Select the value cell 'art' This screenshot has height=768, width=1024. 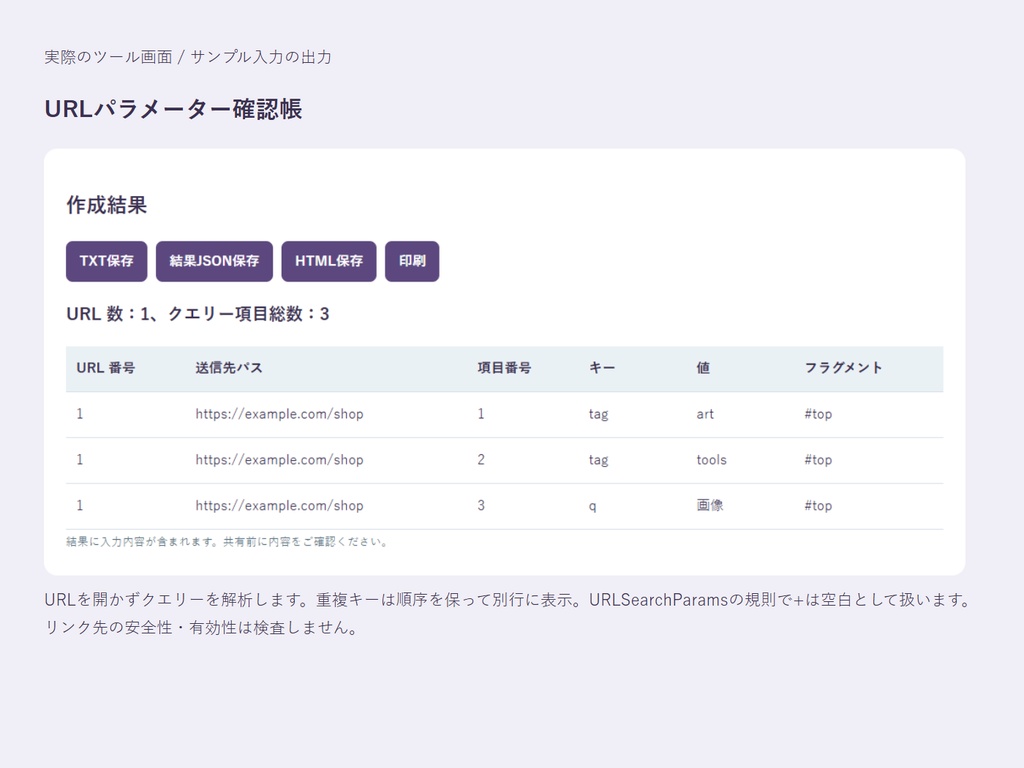[705, 414]
